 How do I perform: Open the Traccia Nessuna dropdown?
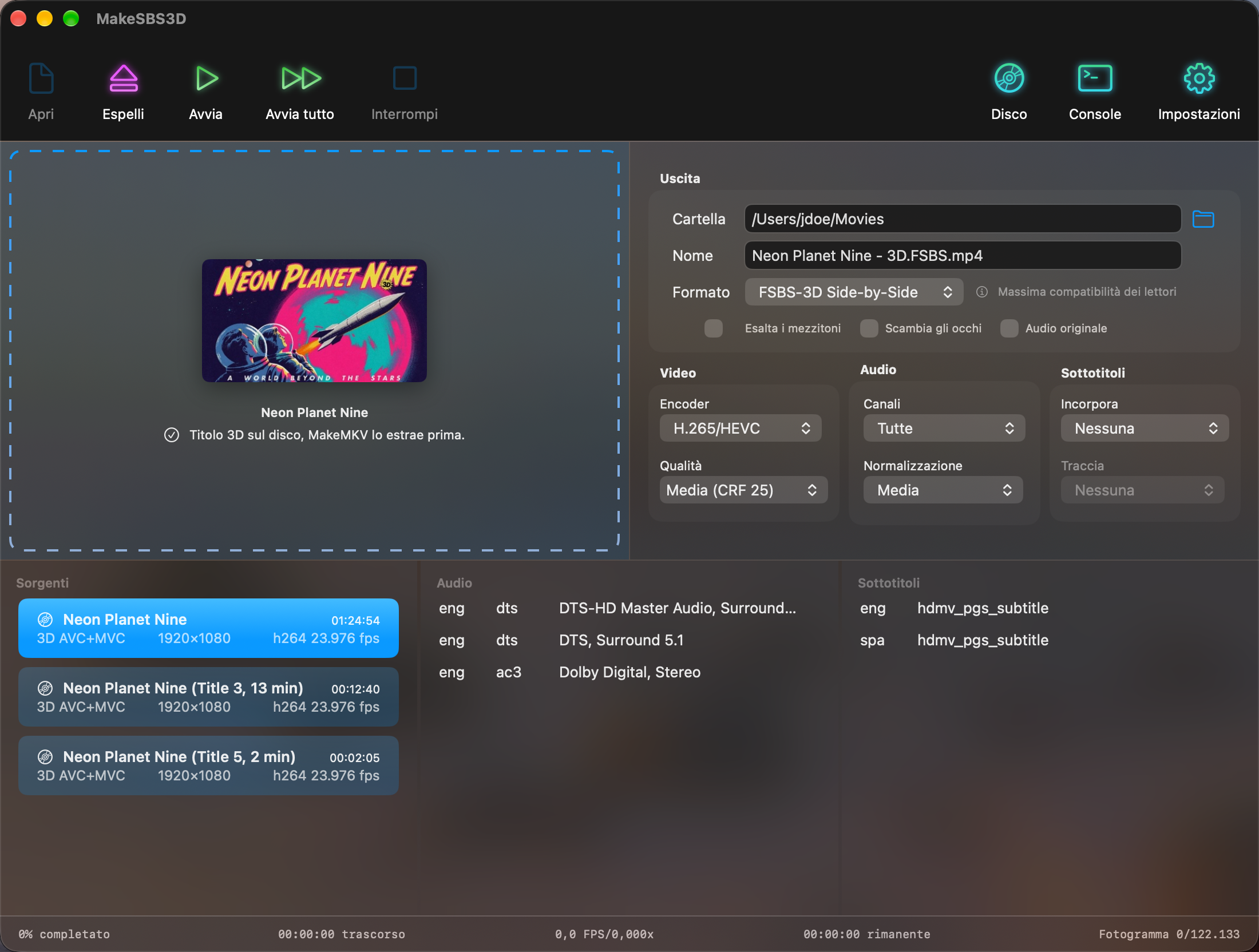tap(1142, 490)
